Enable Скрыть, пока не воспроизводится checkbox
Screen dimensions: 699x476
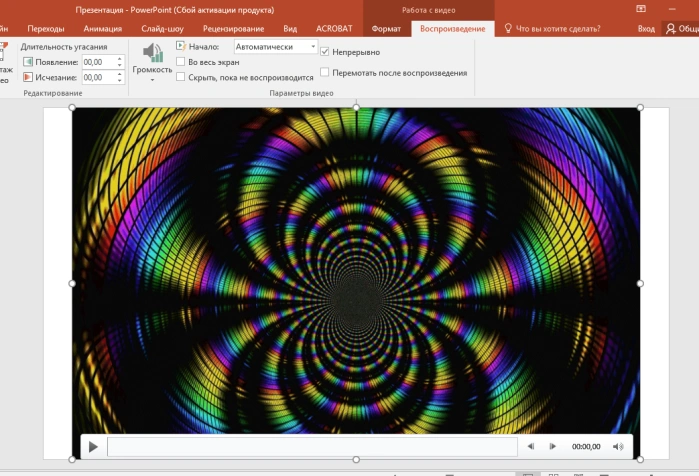181,77
